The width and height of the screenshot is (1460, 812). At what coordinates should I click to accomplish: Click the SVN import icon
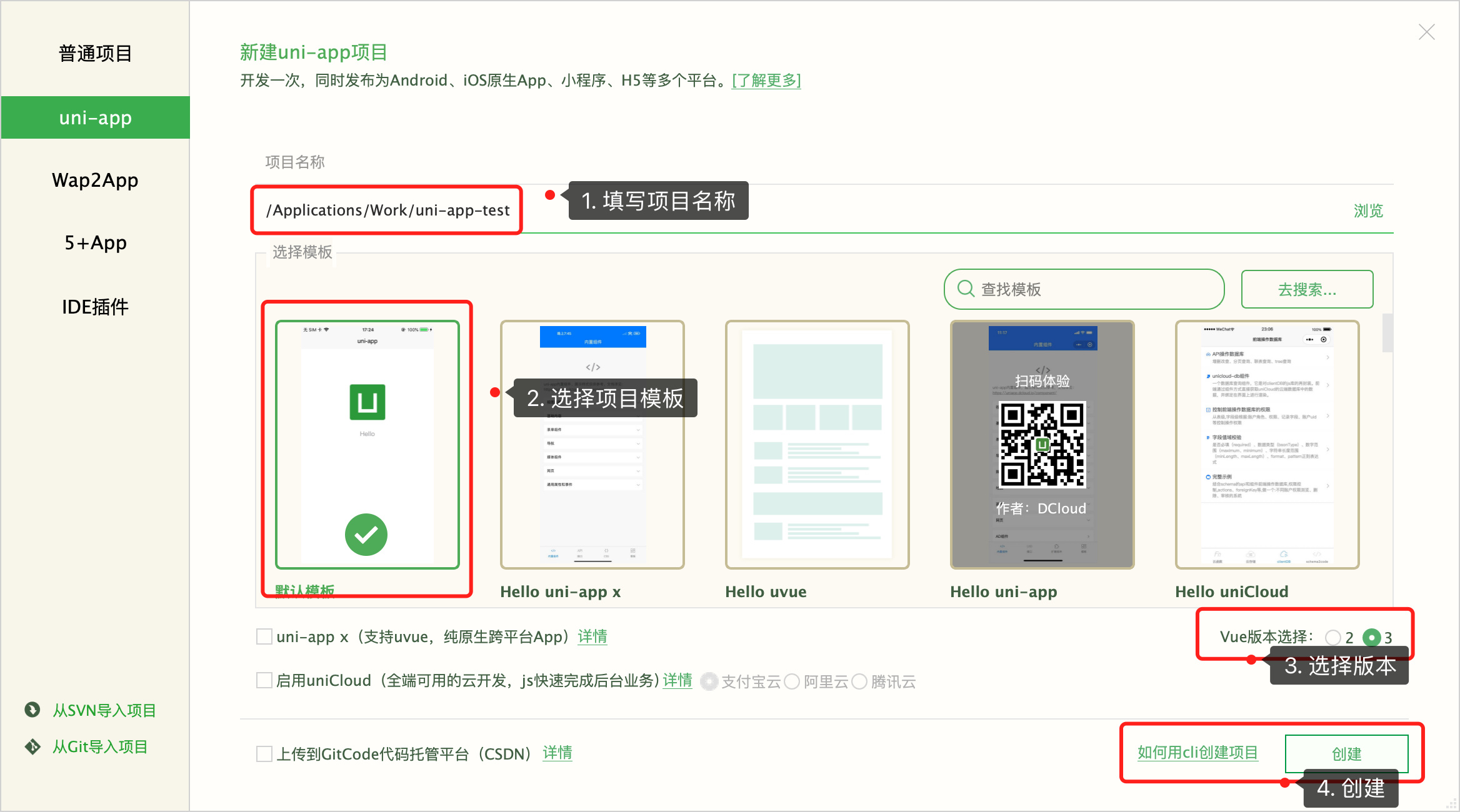(x=32, y=710)
